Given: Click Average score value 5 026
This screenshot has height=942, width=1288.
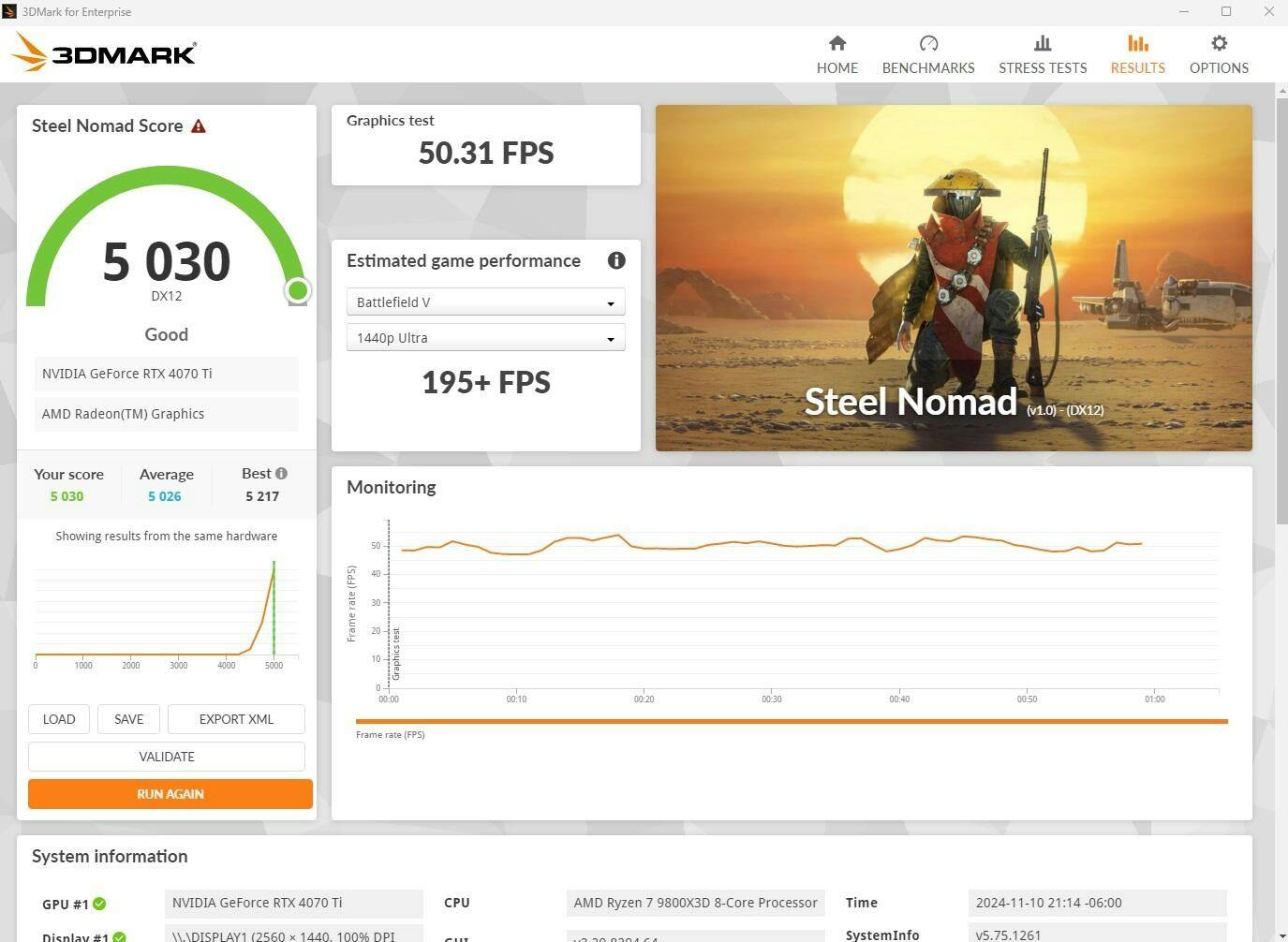Looking at the screenshot, I should tap(165, 496).
